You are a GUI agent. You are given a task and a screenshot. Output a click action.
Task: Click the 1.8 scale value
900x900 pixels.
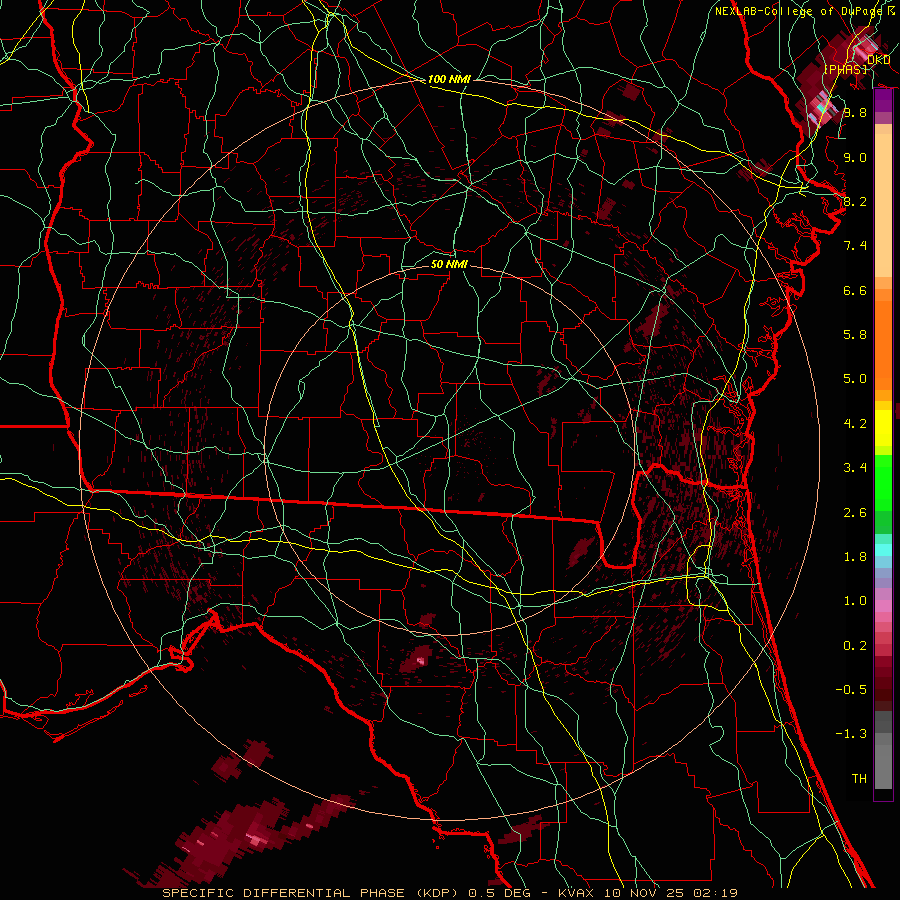pos(855,557)
